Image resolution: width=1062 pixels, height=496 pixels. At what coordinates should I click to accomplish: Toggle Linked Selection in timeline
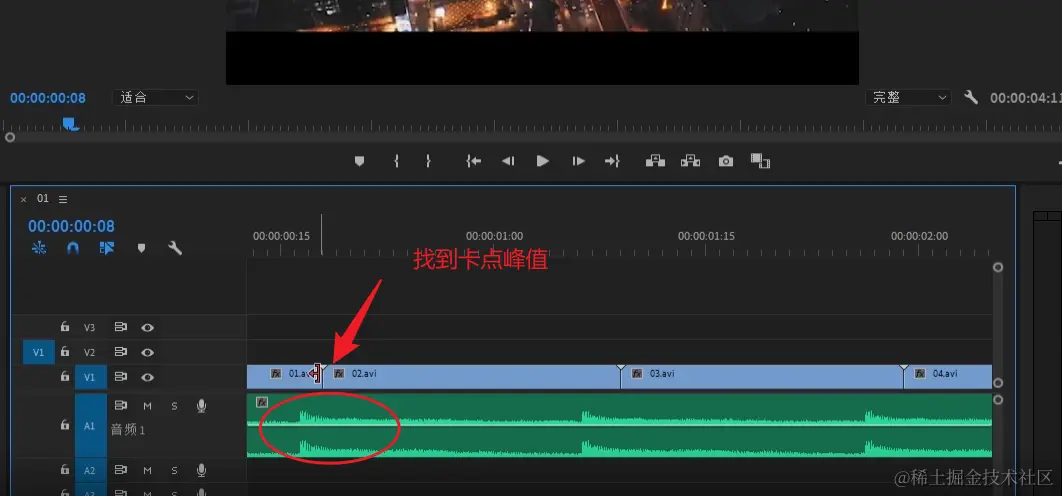pyautogui.click(x=107, y=248)
